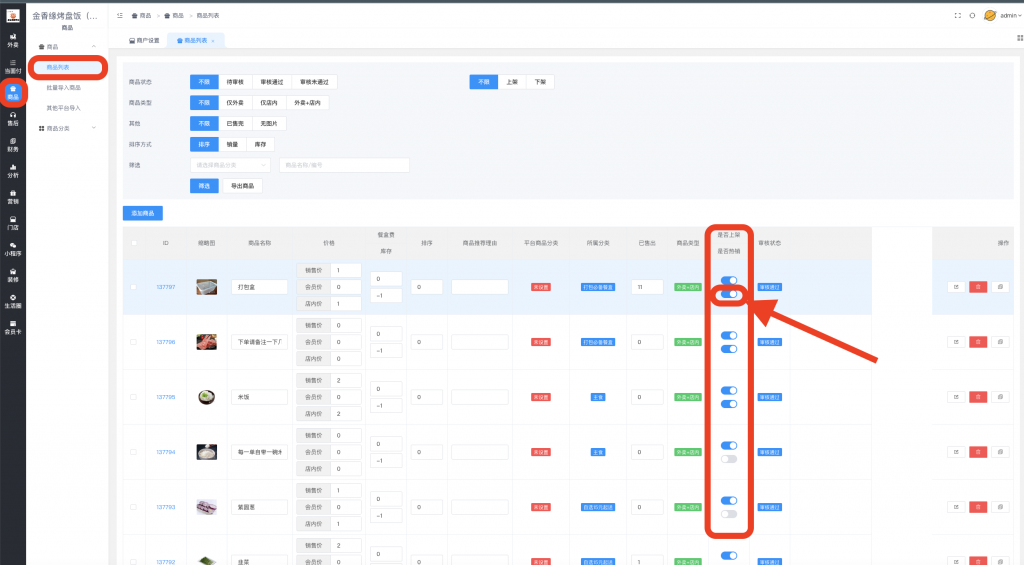
Task: Tick the checkbox for product 137796
Action: (135, 342)
